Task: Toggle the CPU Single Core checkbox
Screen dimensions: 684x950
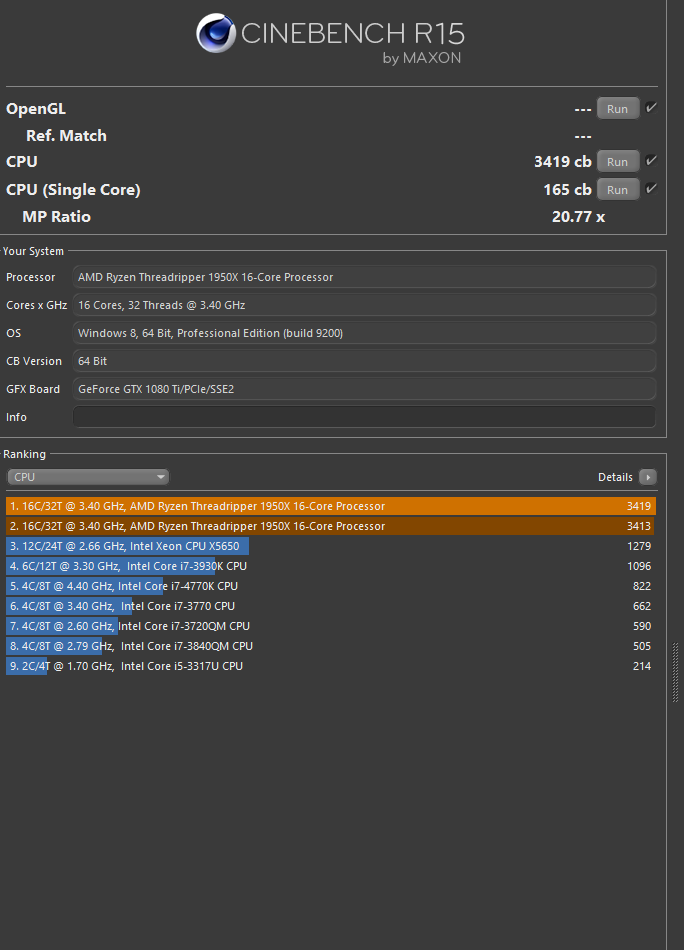Action: click(x=651, y=188)
